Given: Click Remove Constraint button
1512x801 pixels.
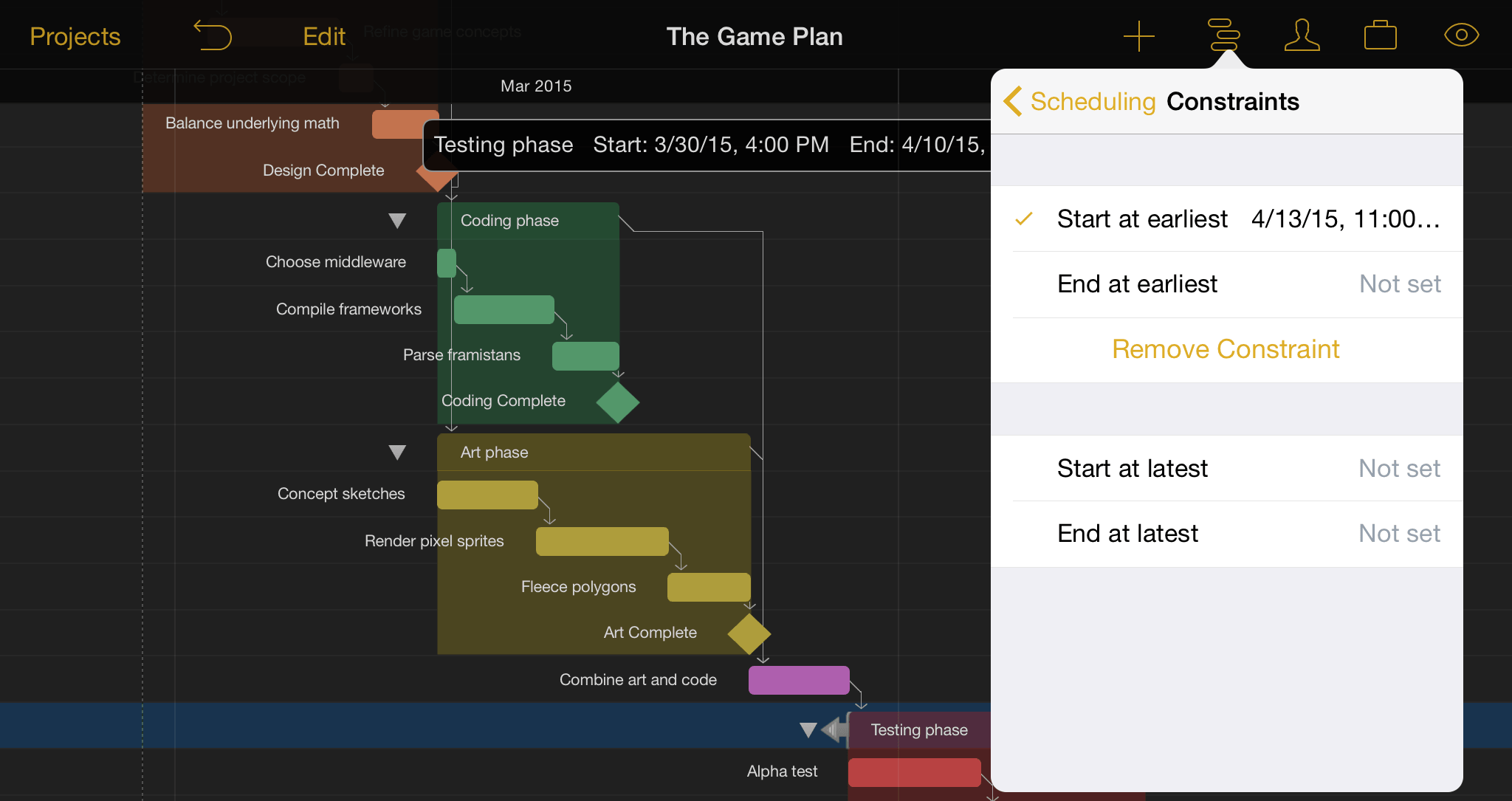Looking at the screenshot, I should [1224, 348].
